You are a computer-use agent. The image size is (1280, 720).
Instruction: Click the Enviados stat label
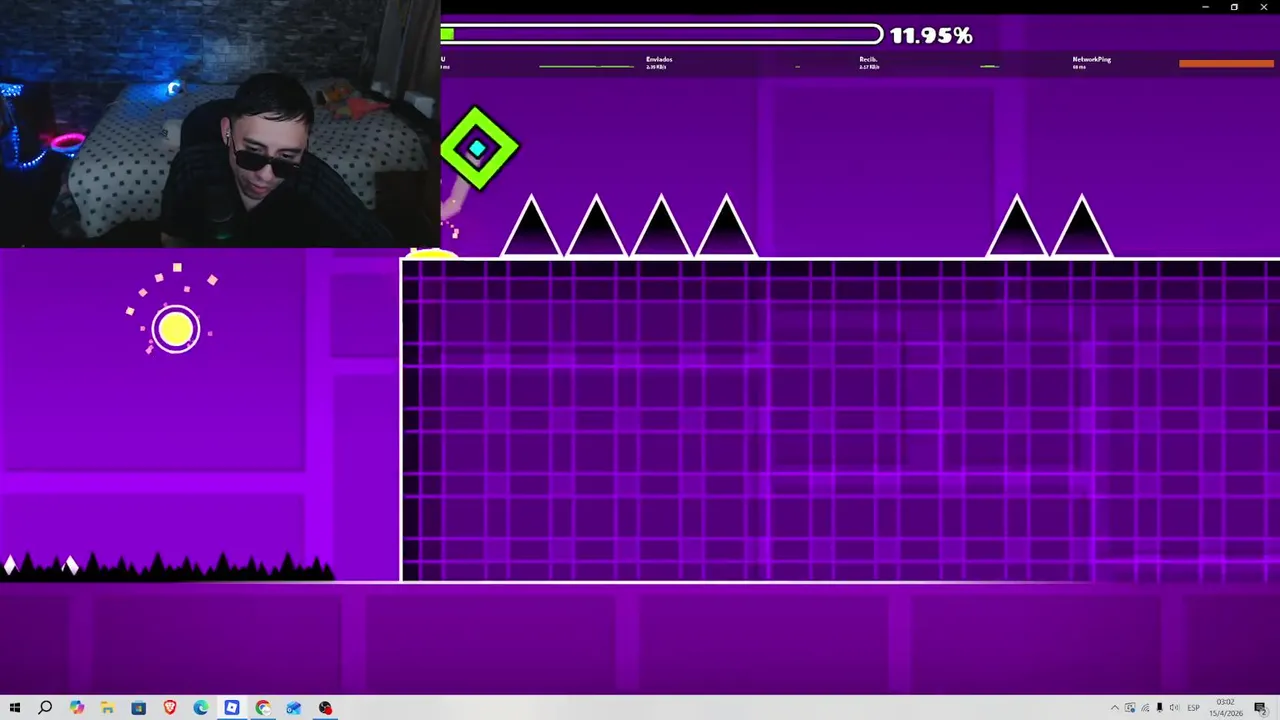click(659, 60)
